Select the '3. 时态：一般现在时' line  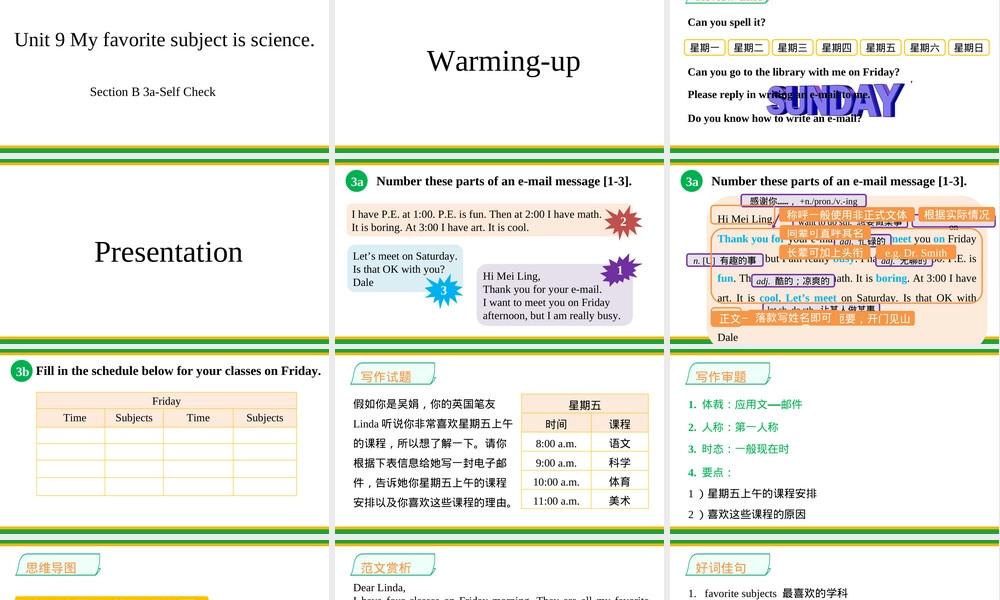pos(739,449)
